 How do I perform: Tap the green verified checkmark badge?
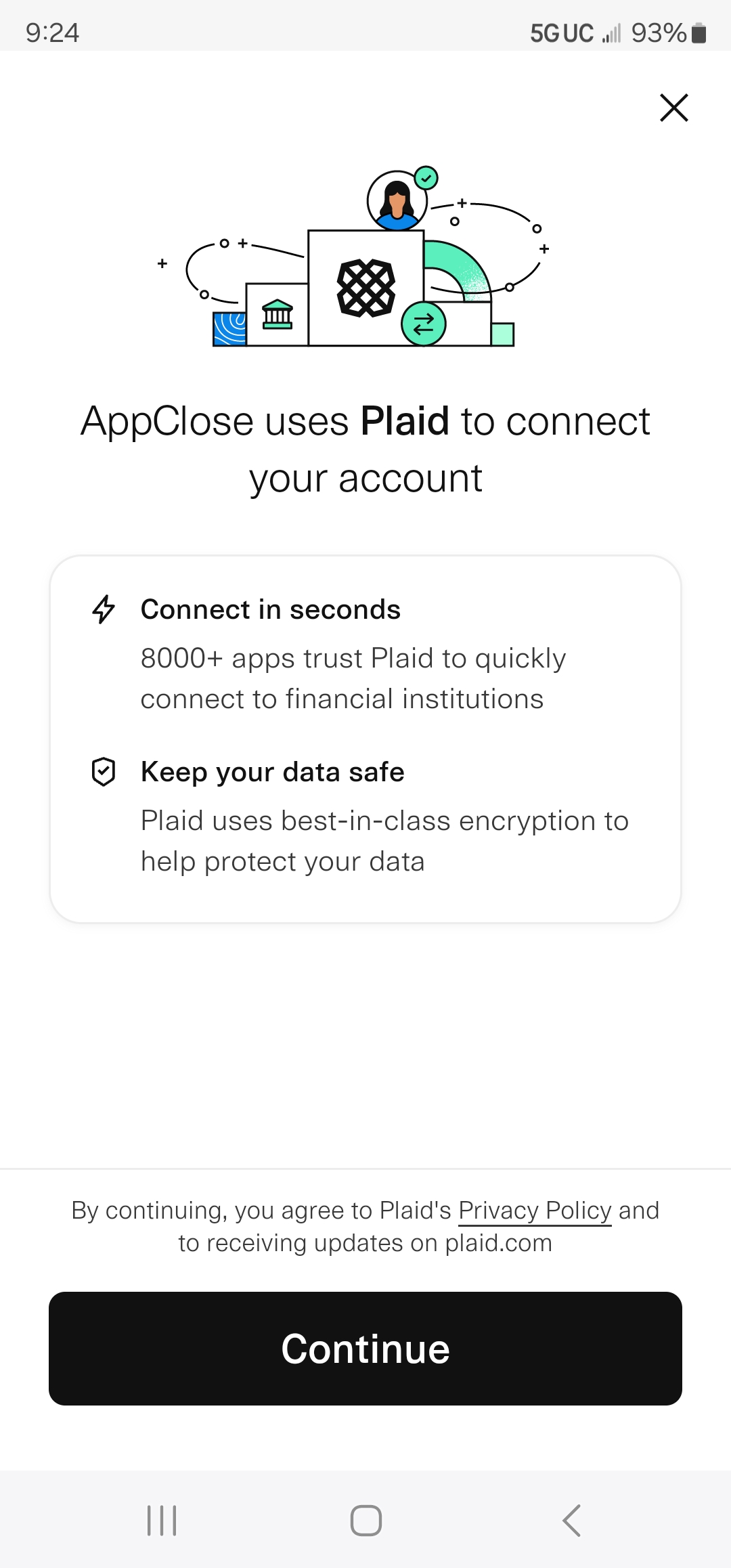(x=426, y=179)
